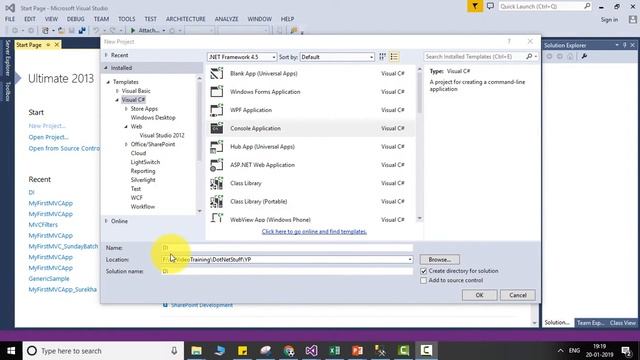Expand the Recent section in New Project
The width and height of the screenshot is (640, 360).
(106, 55)
